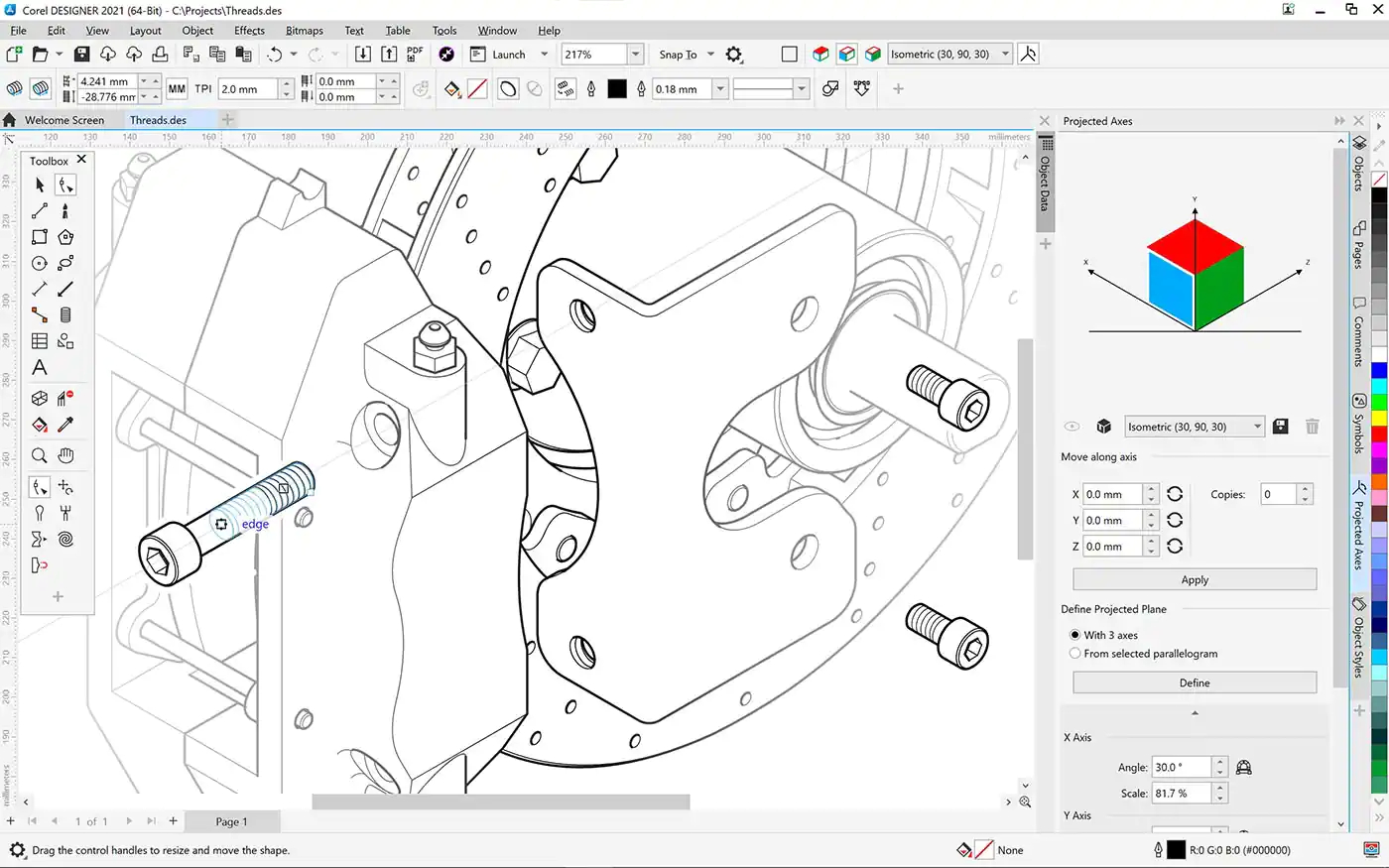Toggle axes visibility in Projected Axes docker
The image size is (1389, 868).
click(x=1072, y=426)
